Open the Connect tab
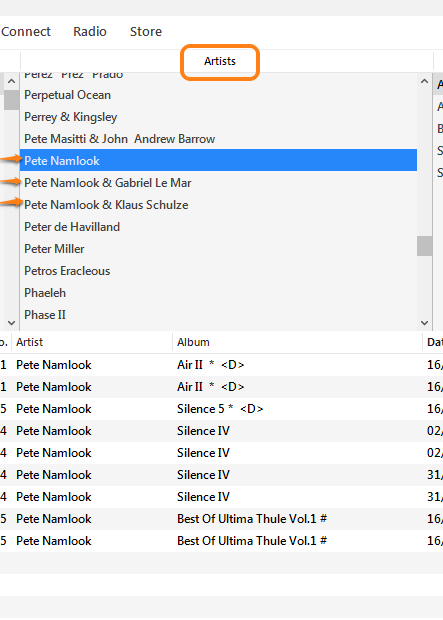Viewport: 443px width, 620px height. (x=26, y=32)
